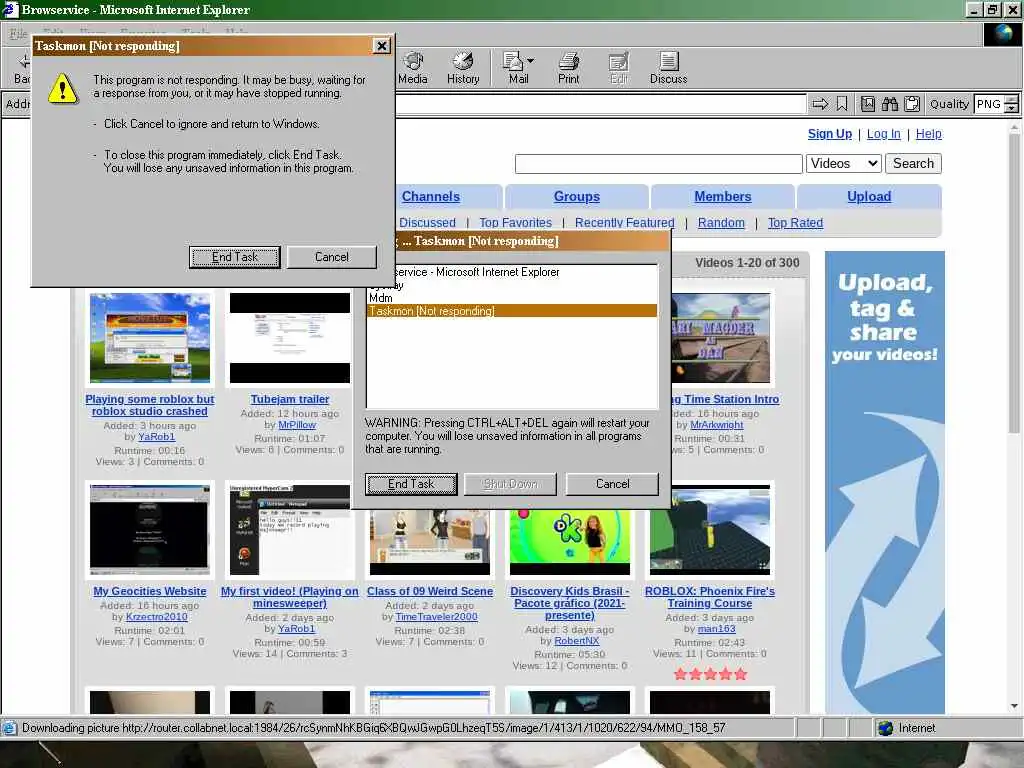Screen dimensions: 1024x768
Task: Open uploader MrPillow profile link
Action: (x=297, y=424)
